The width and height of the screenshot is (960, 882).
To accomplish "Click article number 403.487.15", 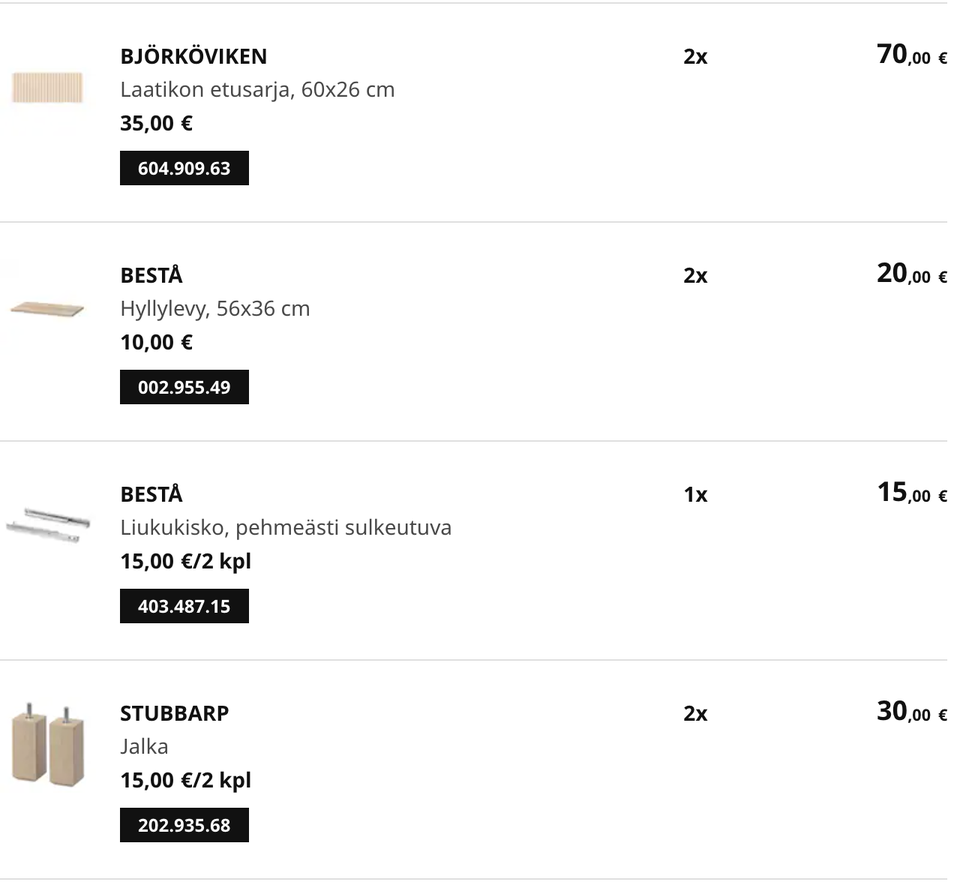I will click(184, 606).
